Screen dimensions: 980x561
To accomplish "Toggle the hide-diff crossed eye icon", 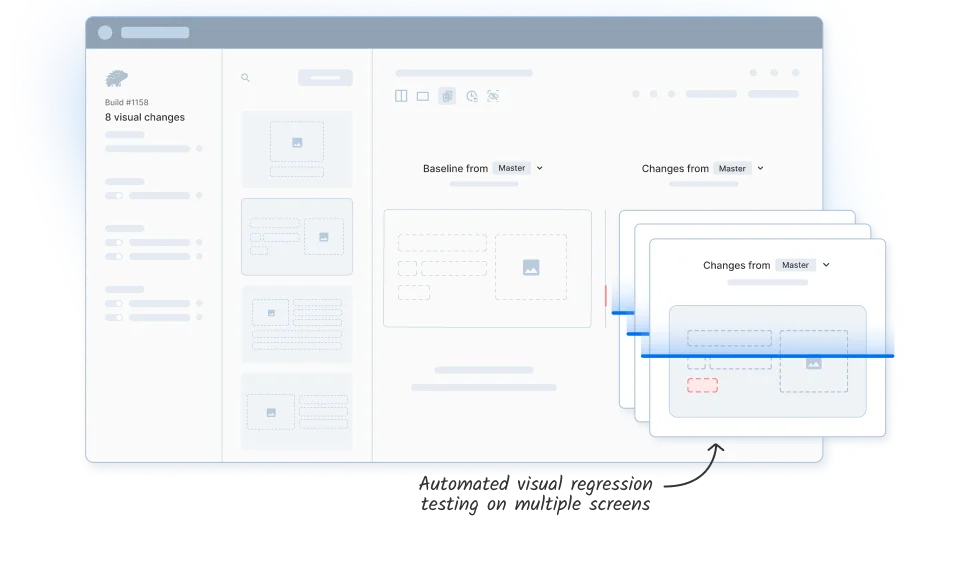I will pos(493,96).
